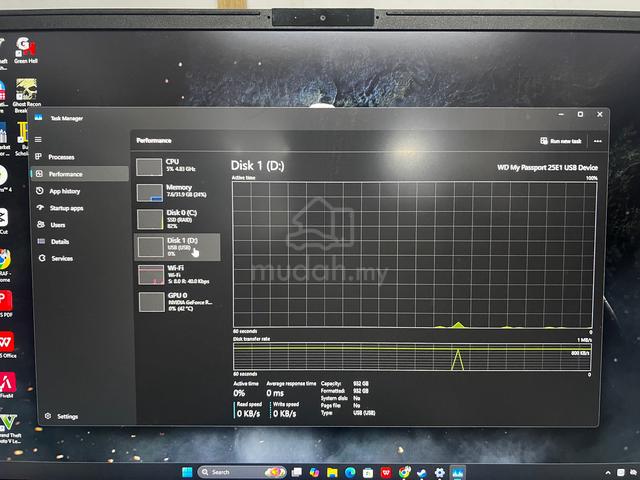Click the Settings gear icon in sidebar
Image resolution: width=640 pixels, height=480 pixels.
click(48, 416)
